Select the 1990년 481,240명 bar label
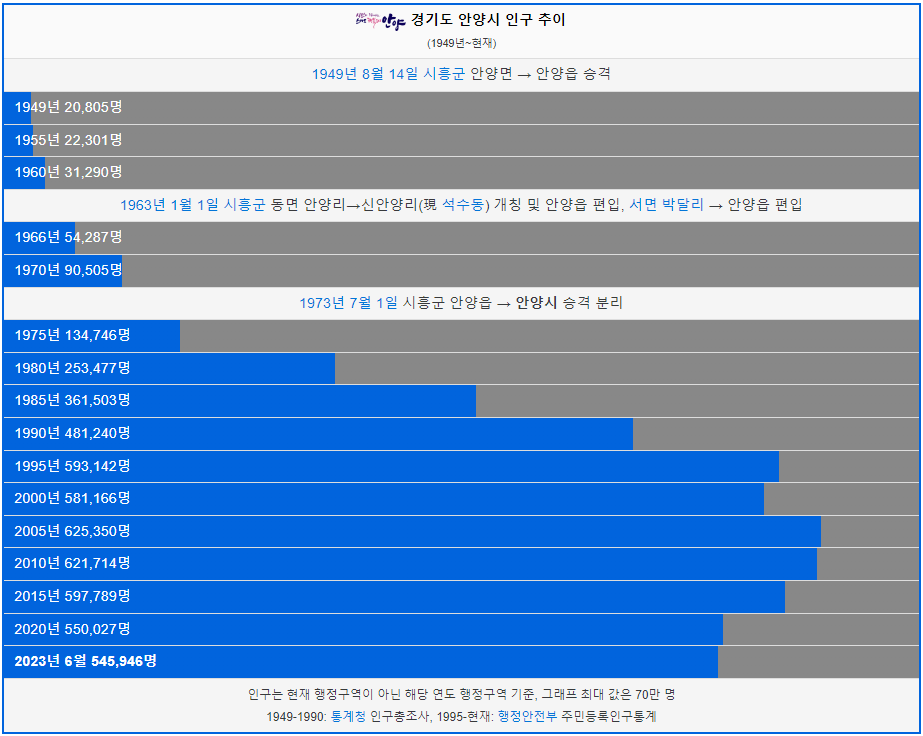This screenshot has height=736, width=923. coord(72,433)
